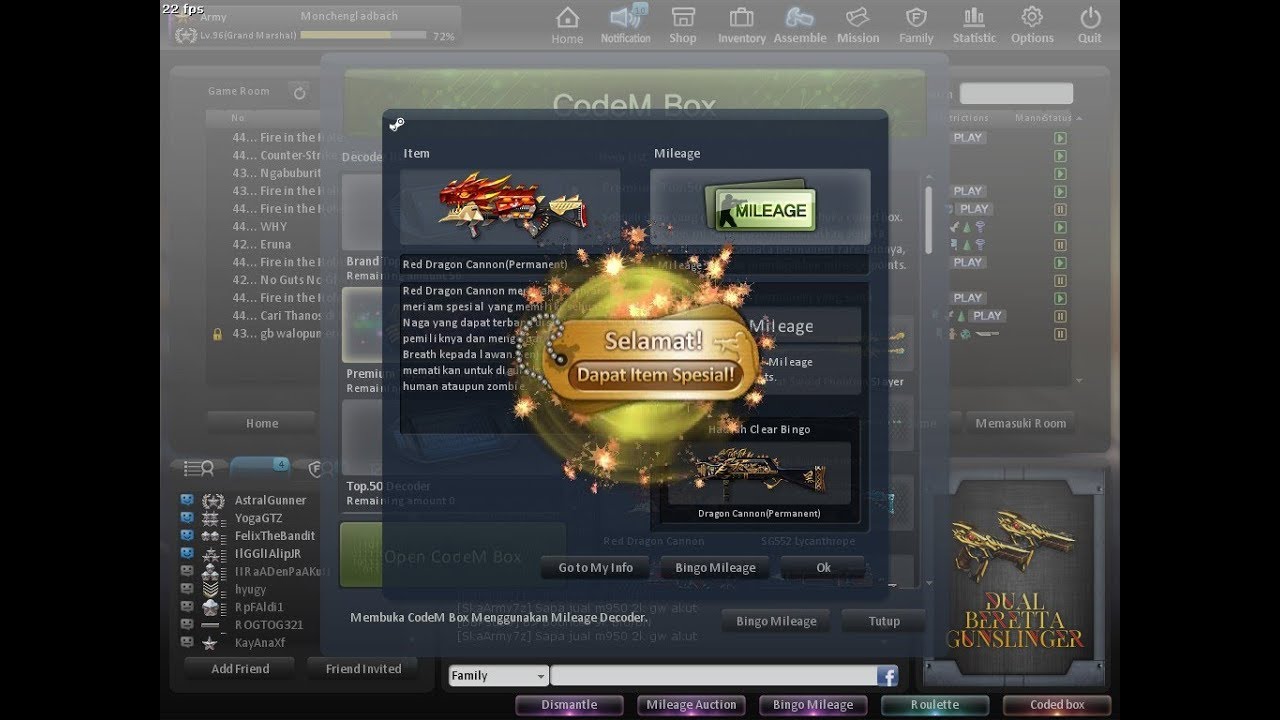Click the Friend Invited button
This screenshot has height=720, width=1280.
[363, 669]
